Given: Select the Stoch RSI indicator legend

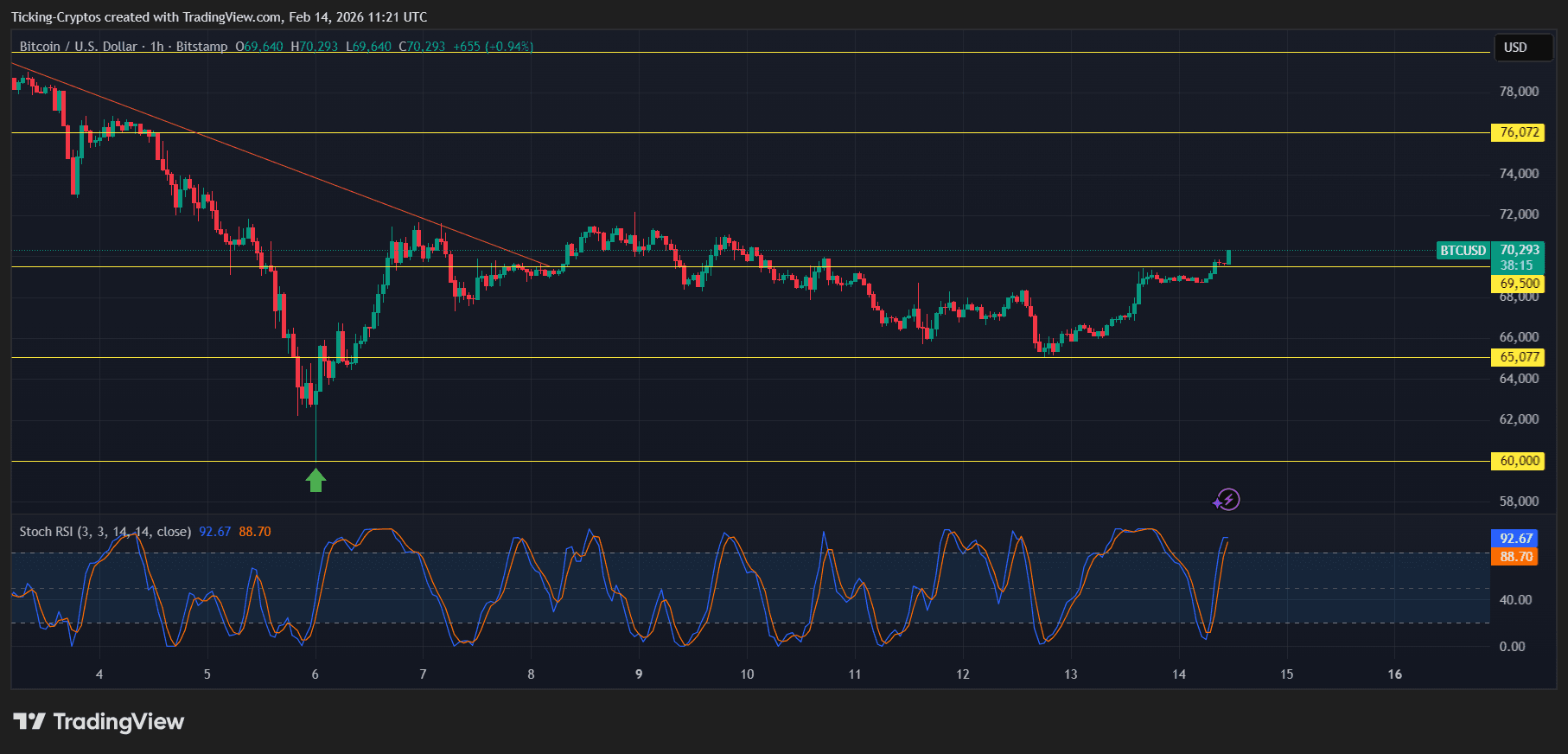Looking at the screenshot, I should [x=105, y=532].
